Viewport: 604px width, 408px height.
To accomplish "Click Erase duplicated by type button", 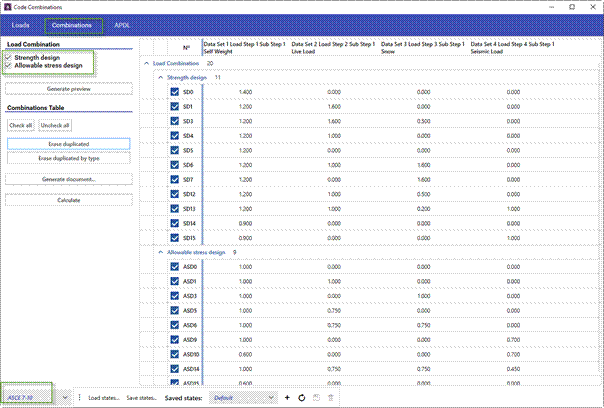I will (69, 158).
